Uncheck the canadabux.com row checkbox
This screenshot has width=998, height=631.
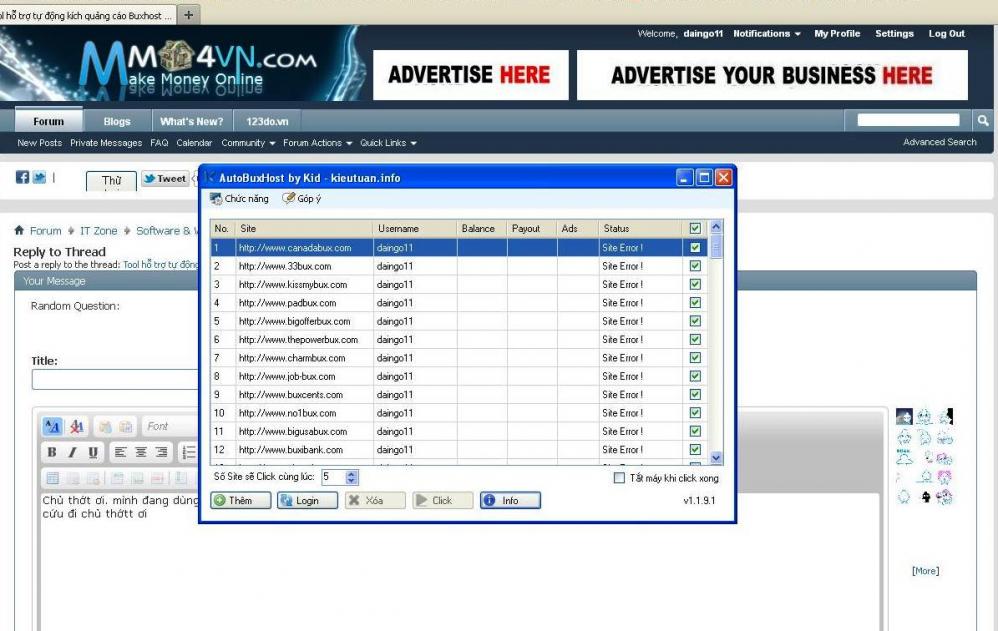click(695, 248)
